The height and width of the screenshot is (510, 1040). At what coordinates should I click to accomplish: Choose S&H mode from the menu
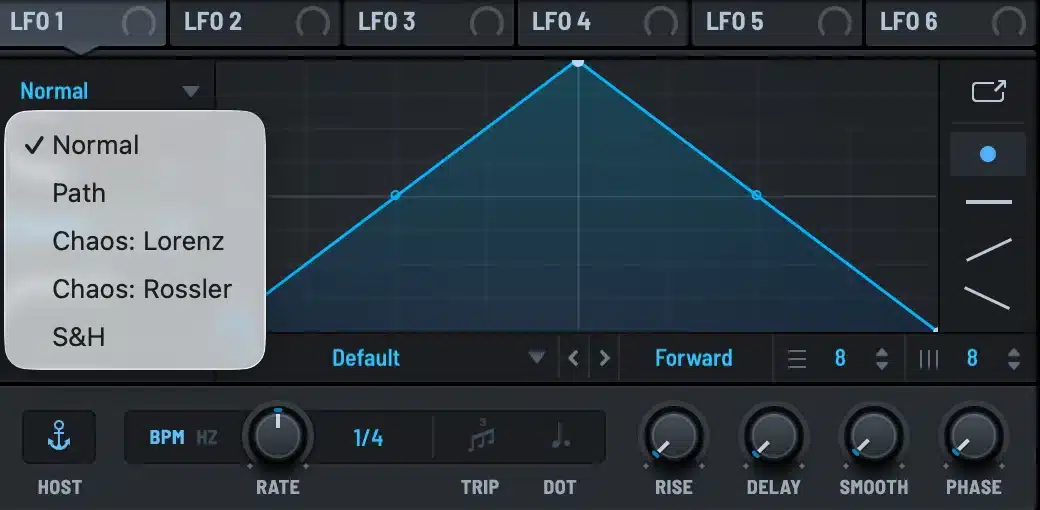(135, 338)
